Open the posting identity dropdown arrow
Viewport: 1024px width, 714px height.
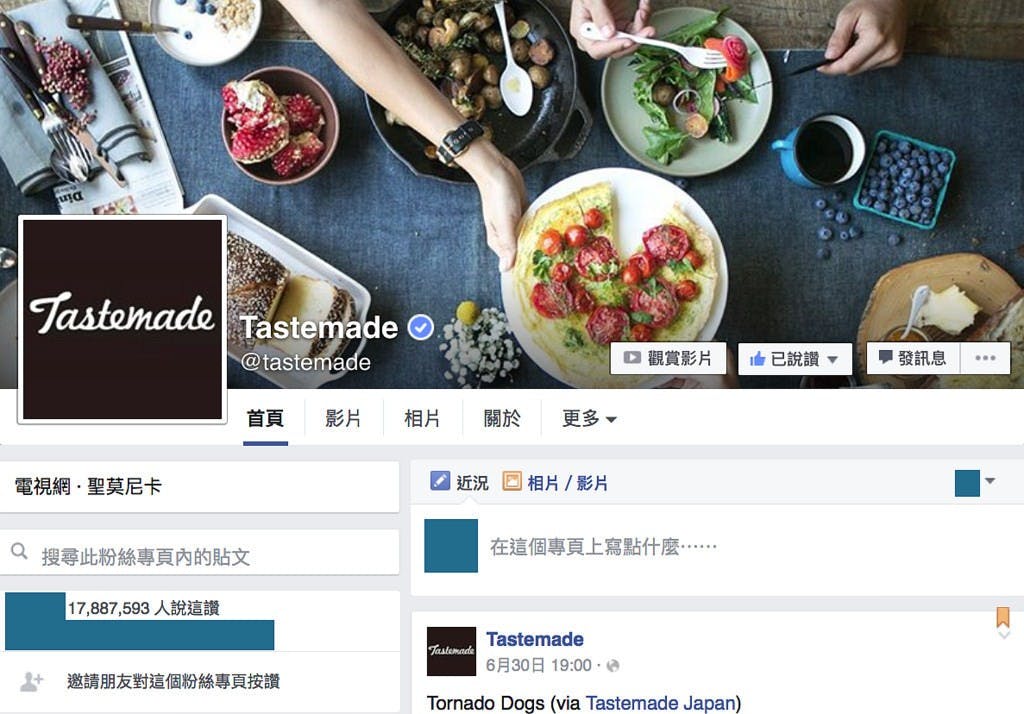pos(990,481)
